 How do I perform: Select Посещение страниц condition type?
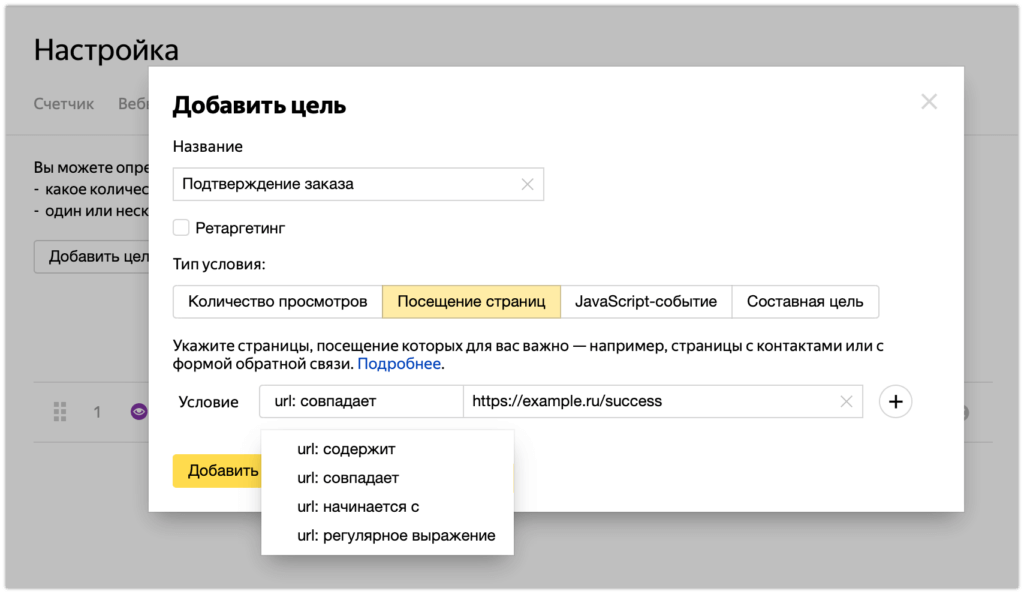471,301
